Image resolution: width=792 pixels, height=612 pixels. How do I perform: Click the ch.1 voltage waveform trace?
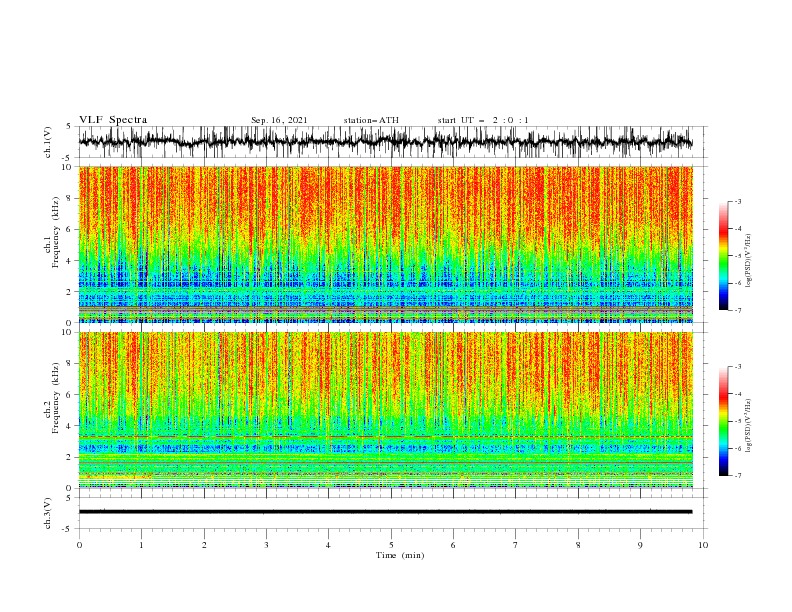pyautogui.click(x=385, y=142)
